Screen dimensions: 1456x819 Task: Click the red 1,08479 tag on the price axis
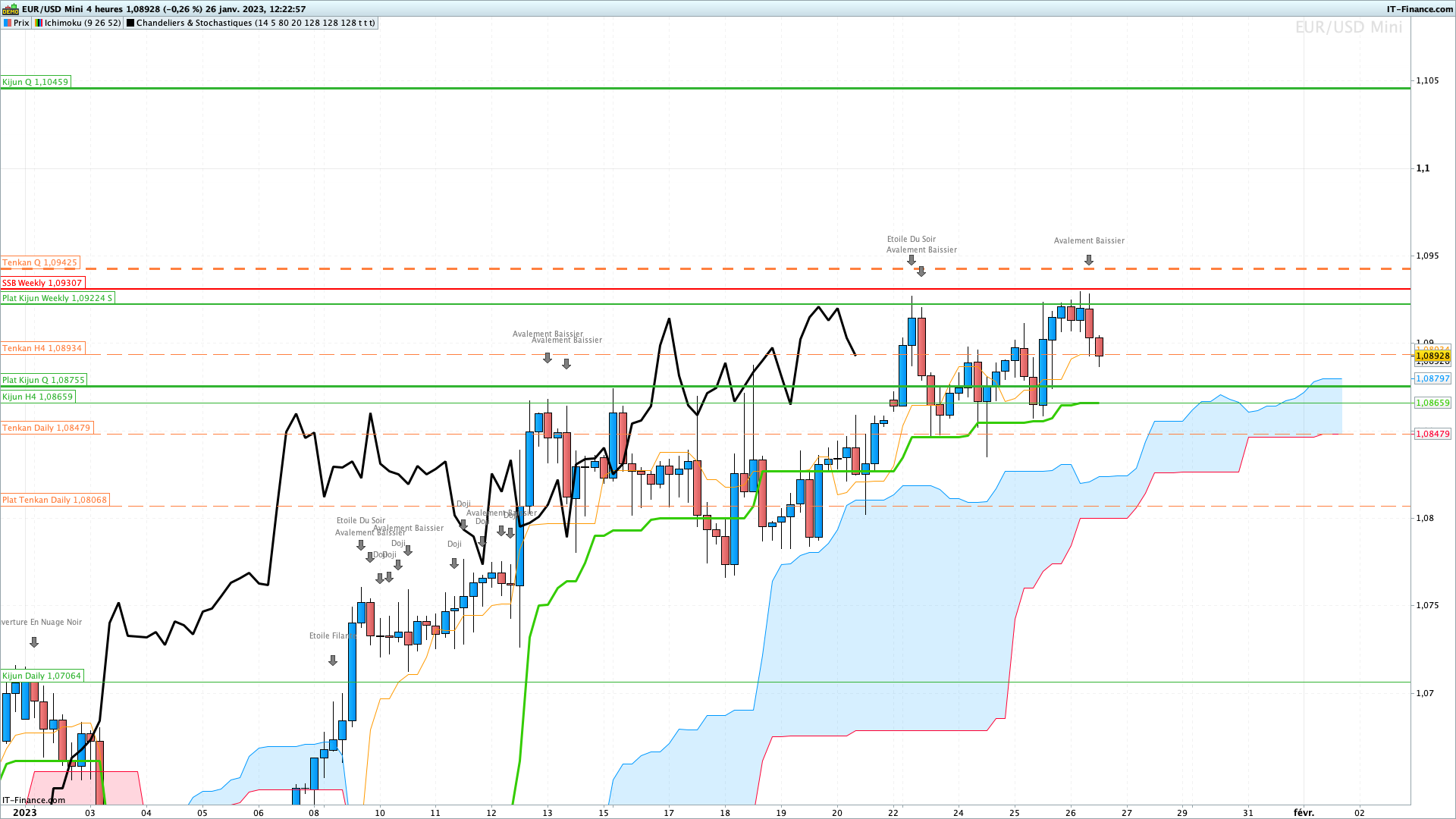tap(1432, 434)
